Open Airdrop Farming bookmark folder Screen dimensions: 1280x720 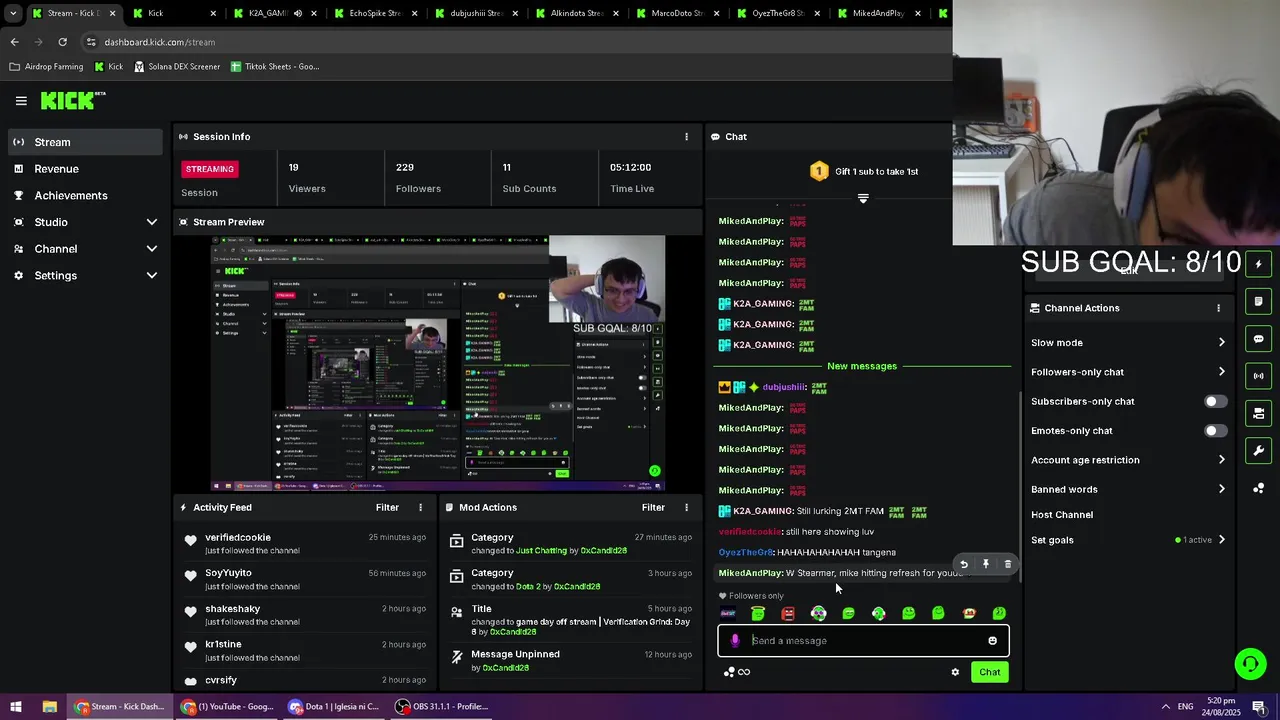pos(47,67)
